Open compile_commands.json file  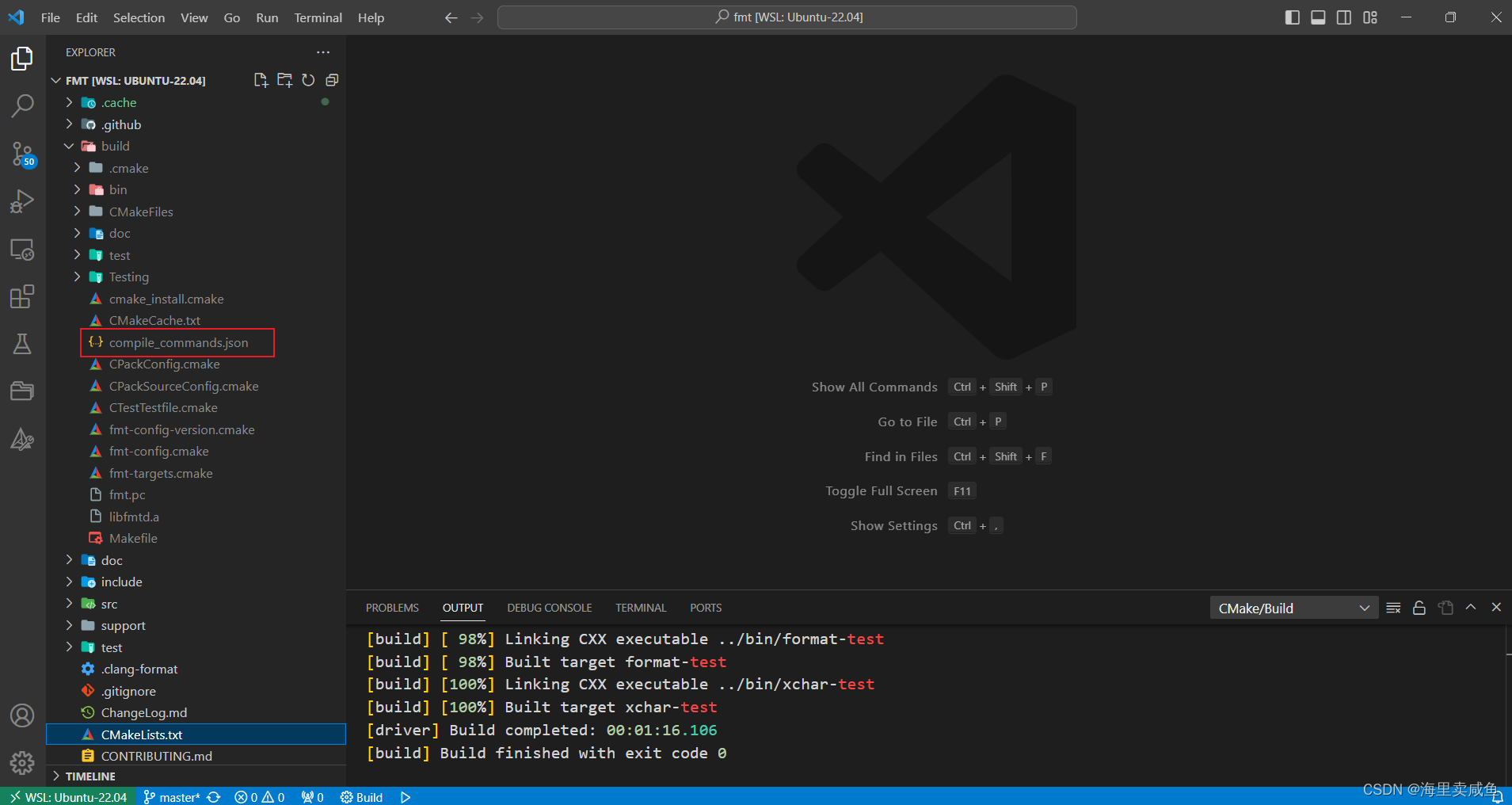(177, 342)
